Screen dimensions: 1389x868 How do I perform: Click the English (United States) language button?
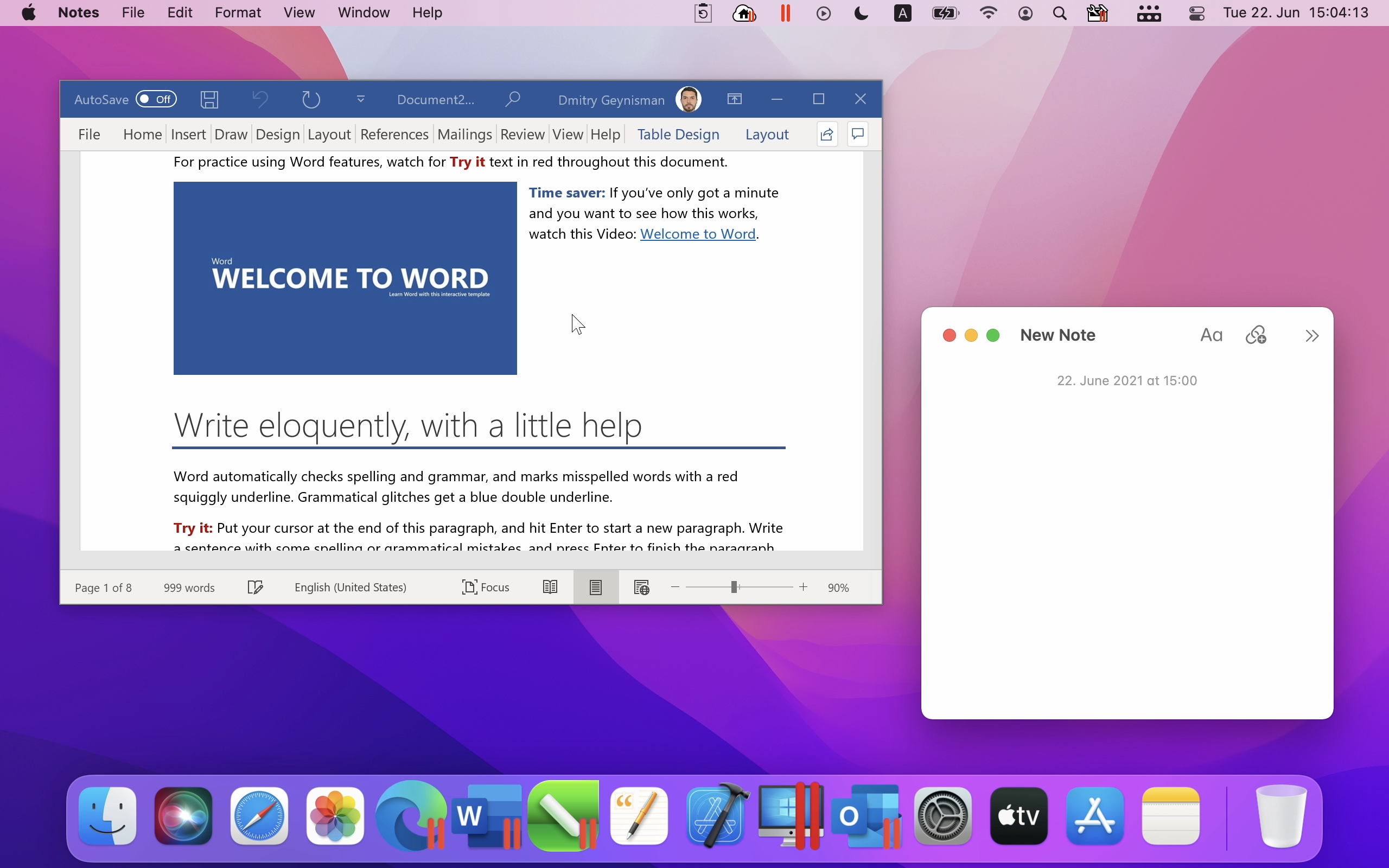click(350, 588)
